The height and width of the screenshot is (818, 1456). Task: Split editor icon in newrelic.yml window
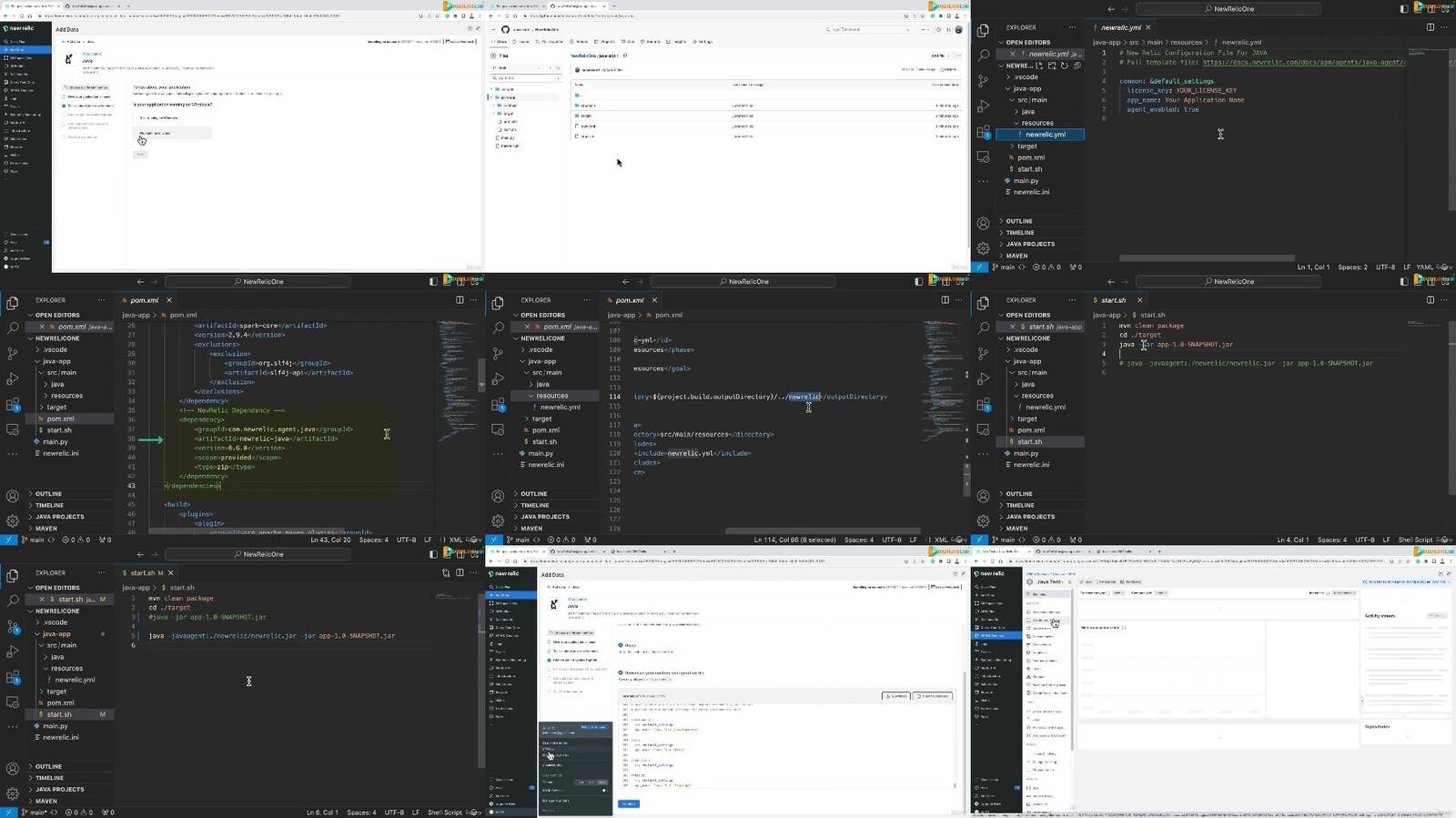pyautogui.click(x=1430, y=27)
